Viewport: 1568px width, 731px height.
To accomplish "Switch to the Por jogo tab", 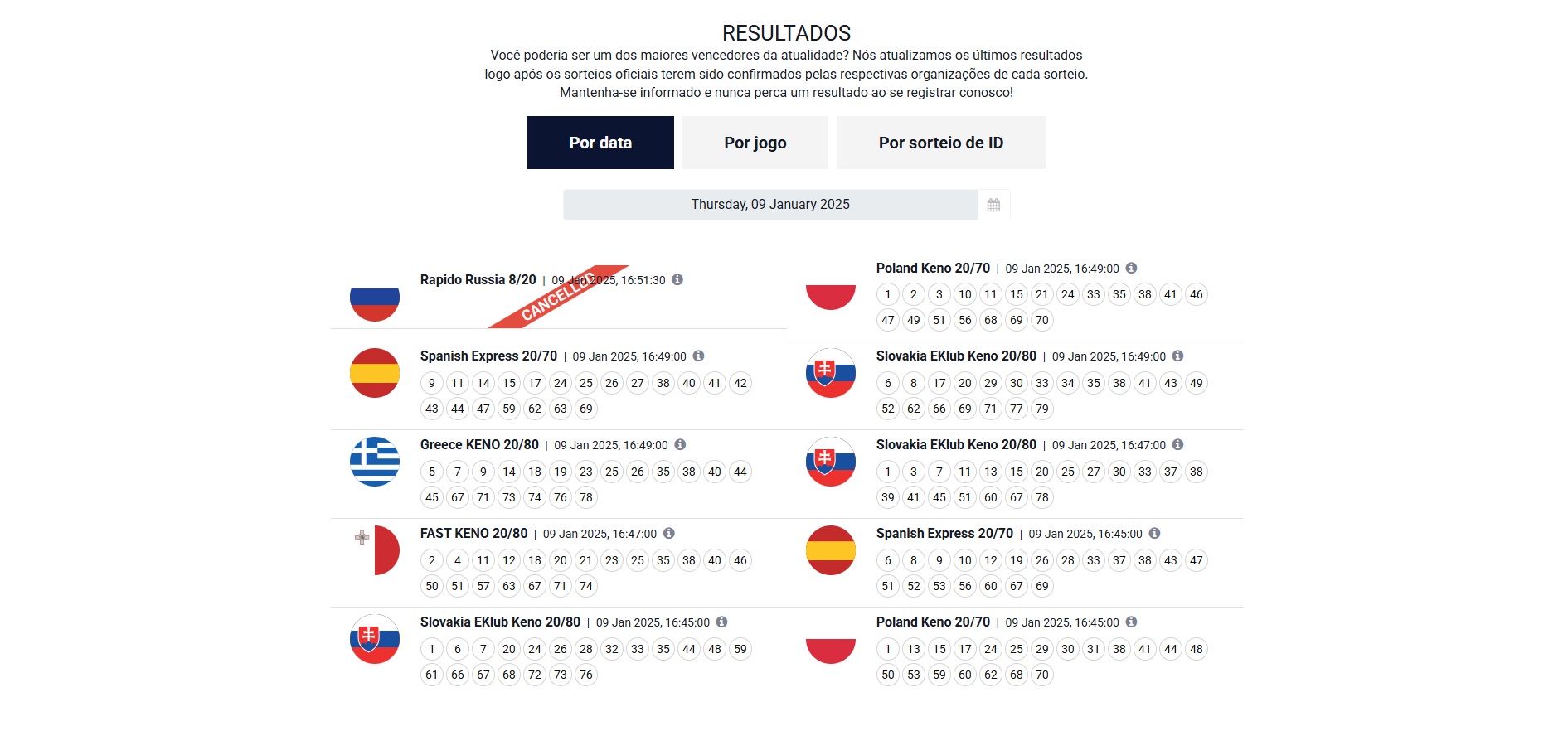I will [755, 143].
